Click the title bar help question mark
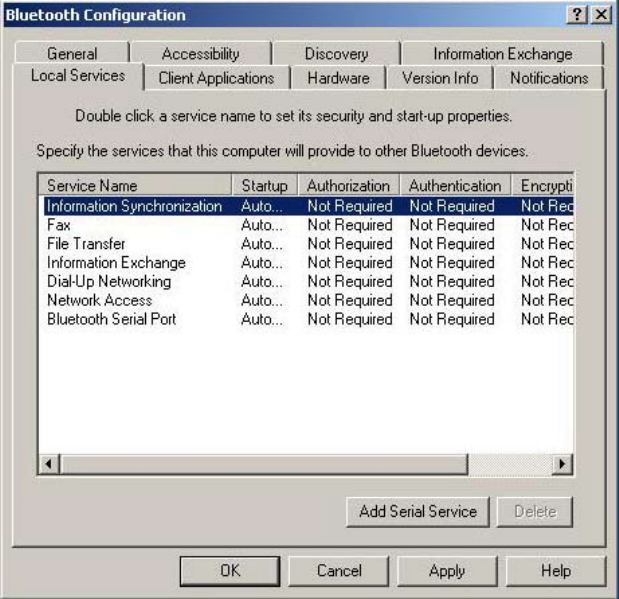The height and width of the screenshot is (599, 619). [577, 15]
